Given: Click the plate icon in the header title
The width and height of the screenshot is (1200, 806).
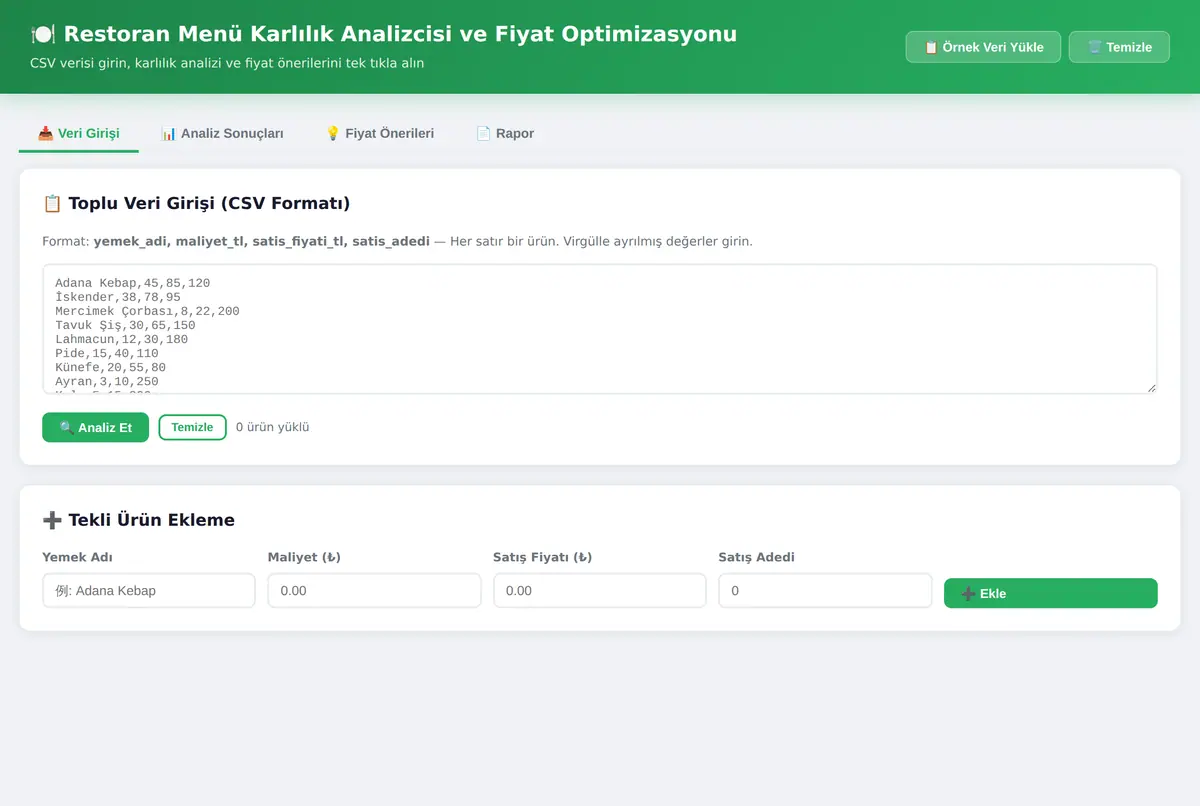Looking at the screenshot, I should 43,35.
